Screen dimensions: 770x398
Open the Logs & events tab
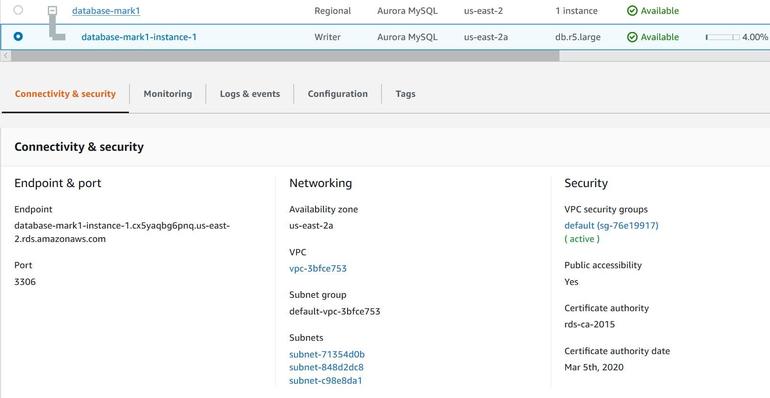click(250, 94)
